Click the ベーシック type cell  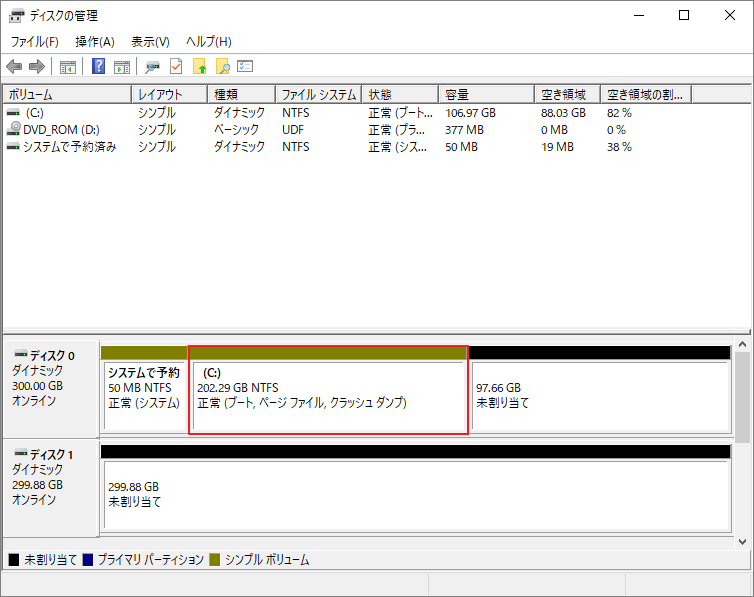tap(237, 130)
